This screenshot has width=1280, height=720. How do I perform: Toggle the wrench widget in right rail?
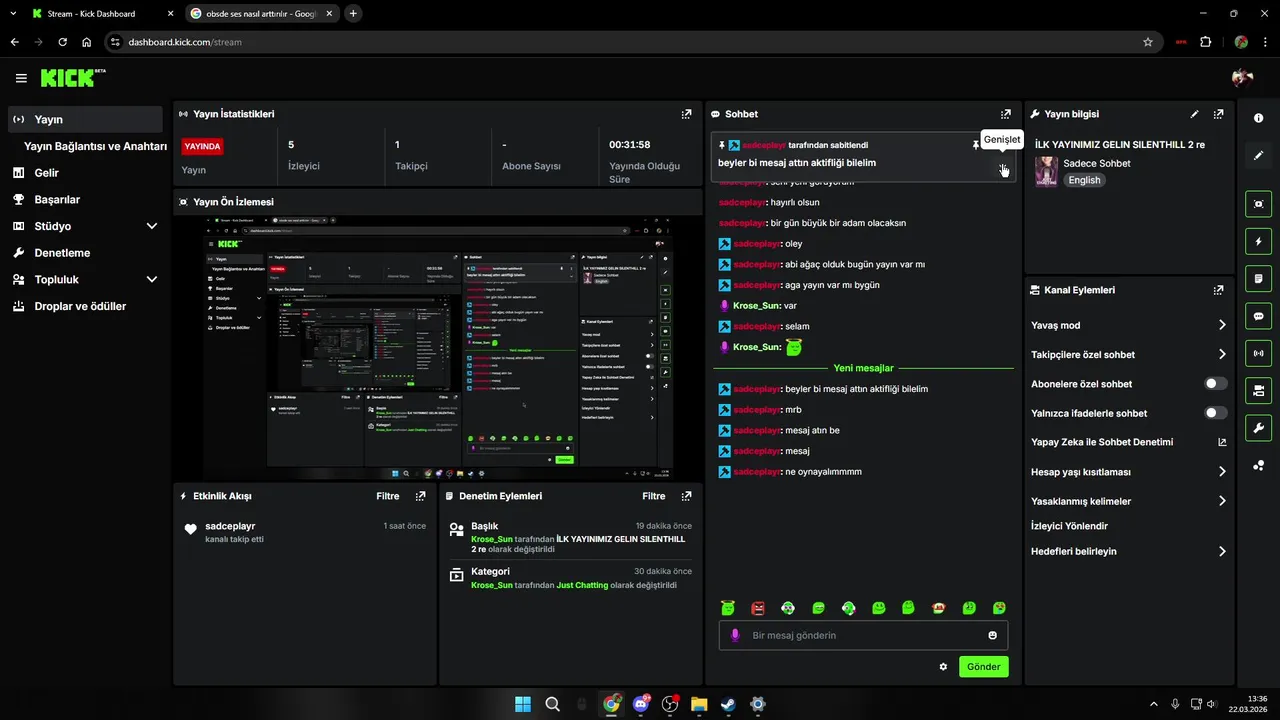[1258, 428]
